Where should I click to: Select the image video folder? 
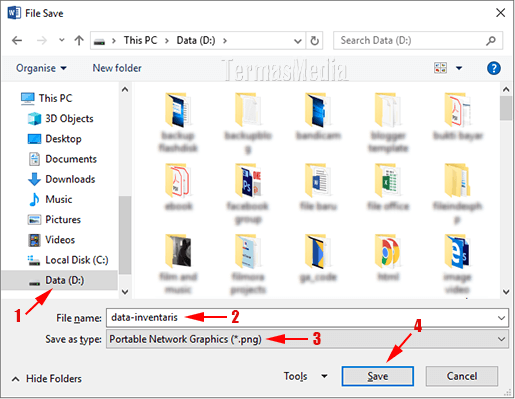[x=458, y=264]
